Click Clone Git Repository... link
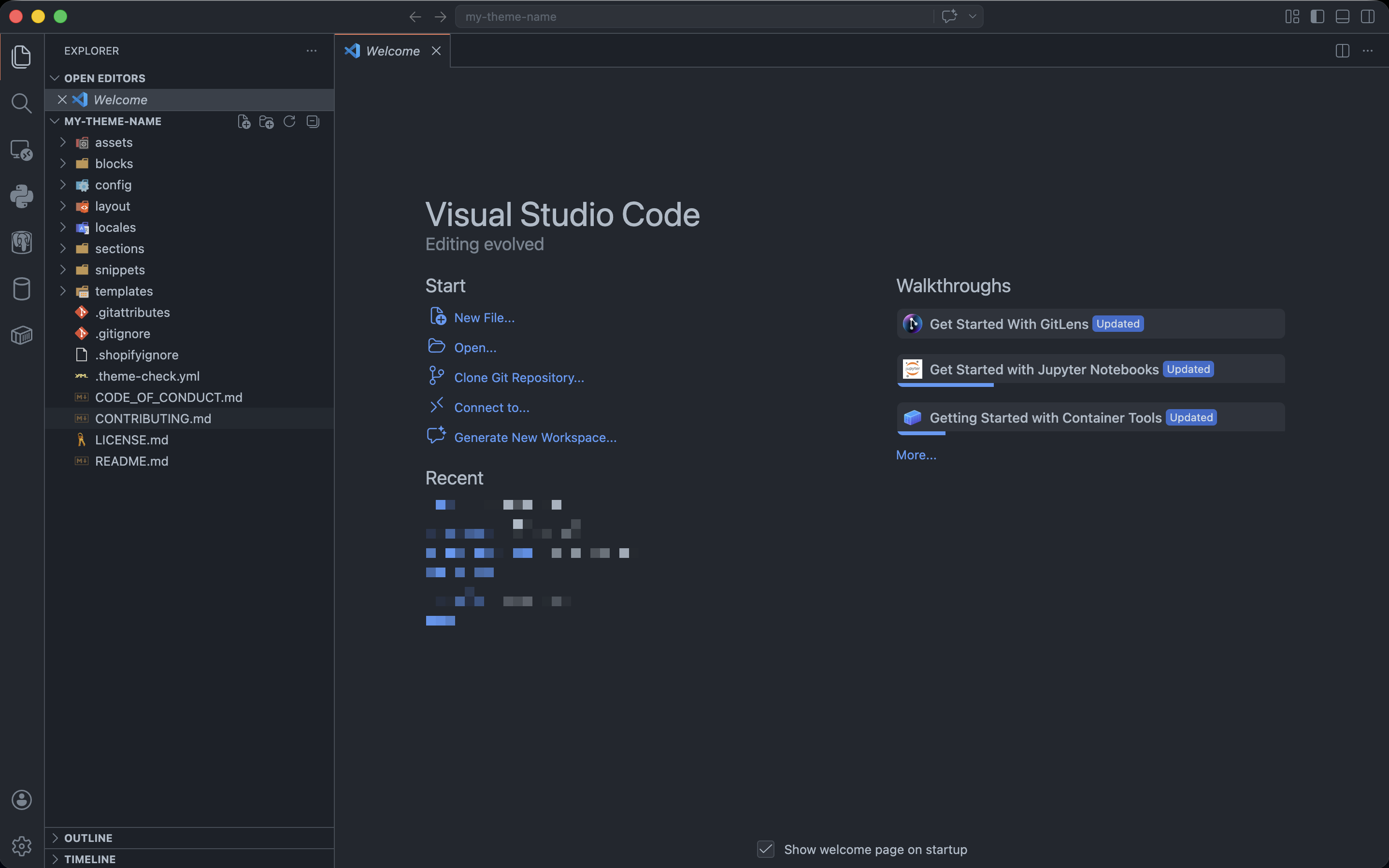This screenshot has width=1389, height=868. tap(519, 377)
